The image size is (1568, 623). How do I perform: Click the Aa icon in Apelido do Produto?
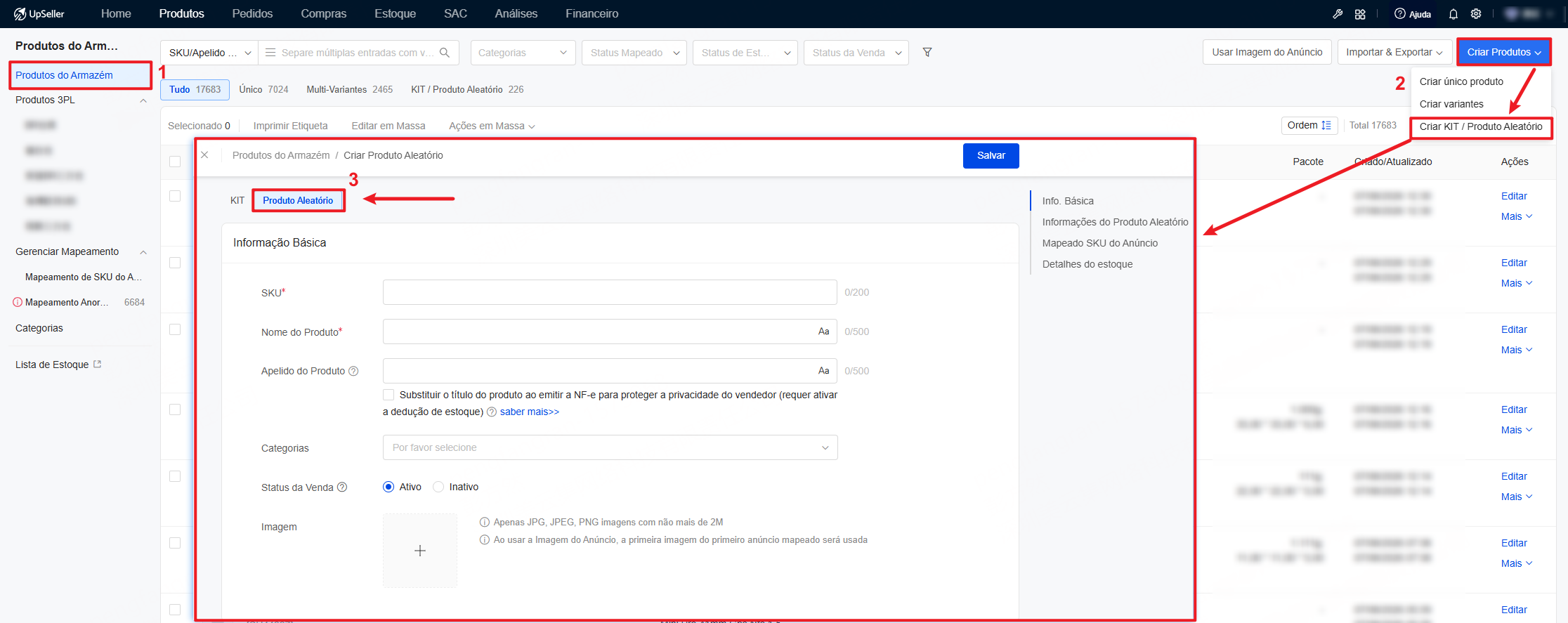[x=824, y=371]
